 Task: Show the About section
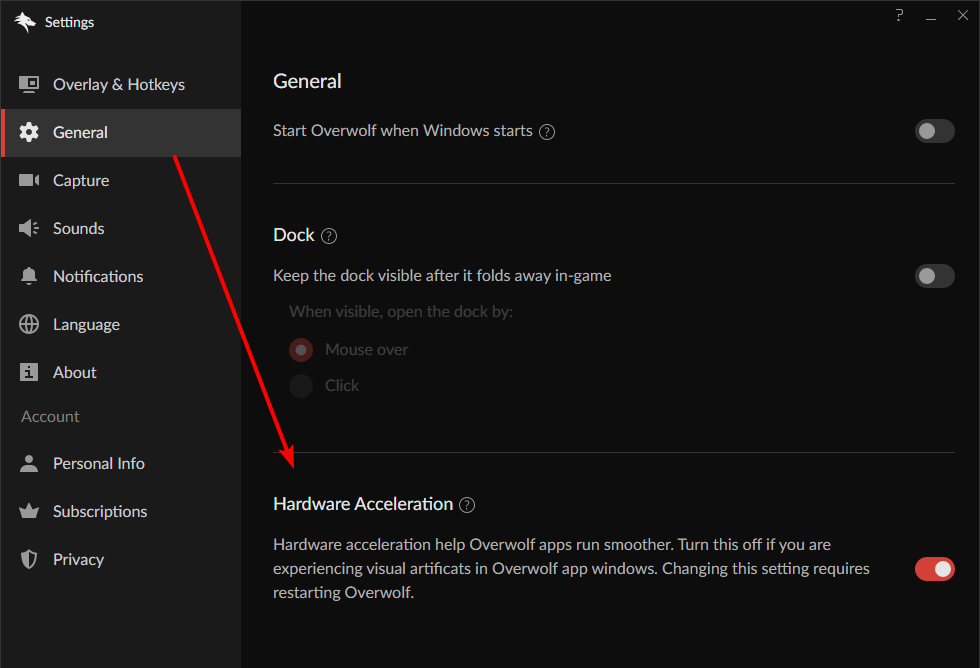coord(121,372)
